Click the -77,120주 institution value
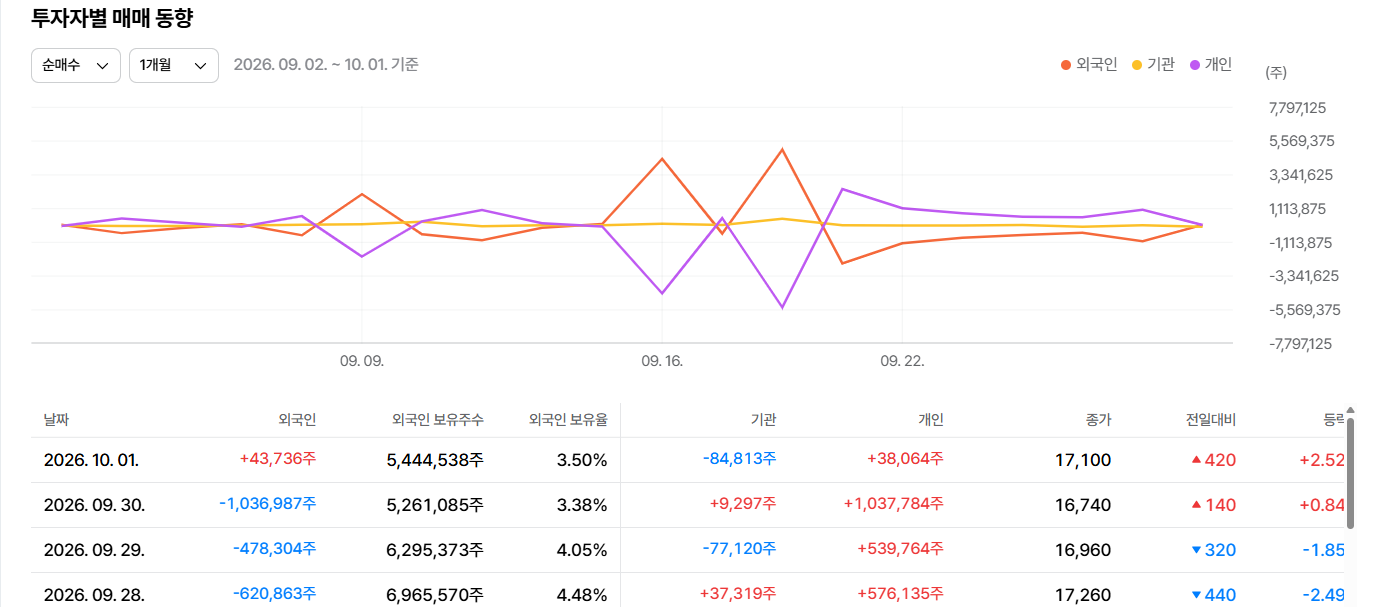Viewport: 1373px width, 607px height. tap(740, 548)
